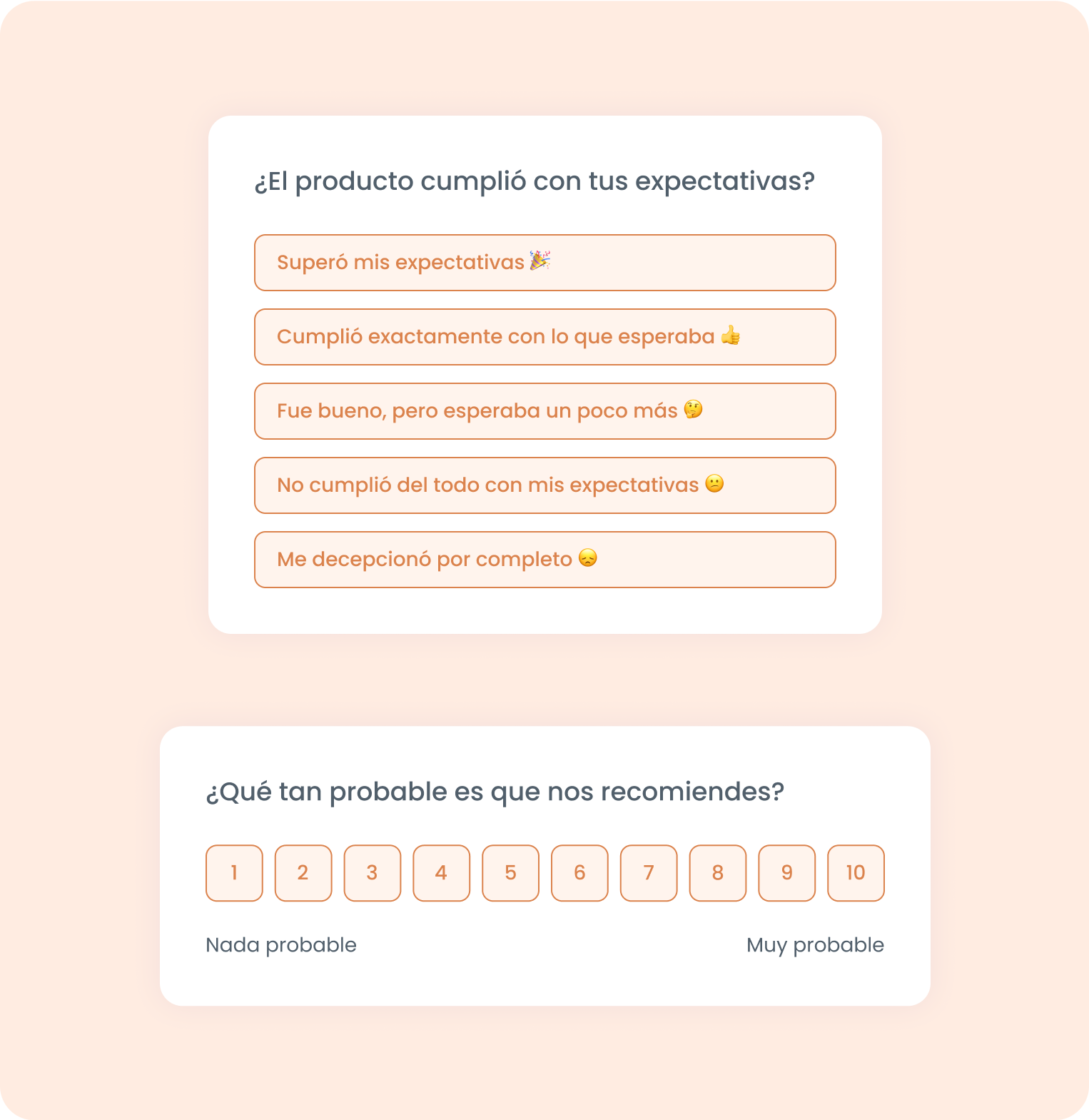Select 'No cumplió del todo con mis expectativas'

[x=544, y=485]
